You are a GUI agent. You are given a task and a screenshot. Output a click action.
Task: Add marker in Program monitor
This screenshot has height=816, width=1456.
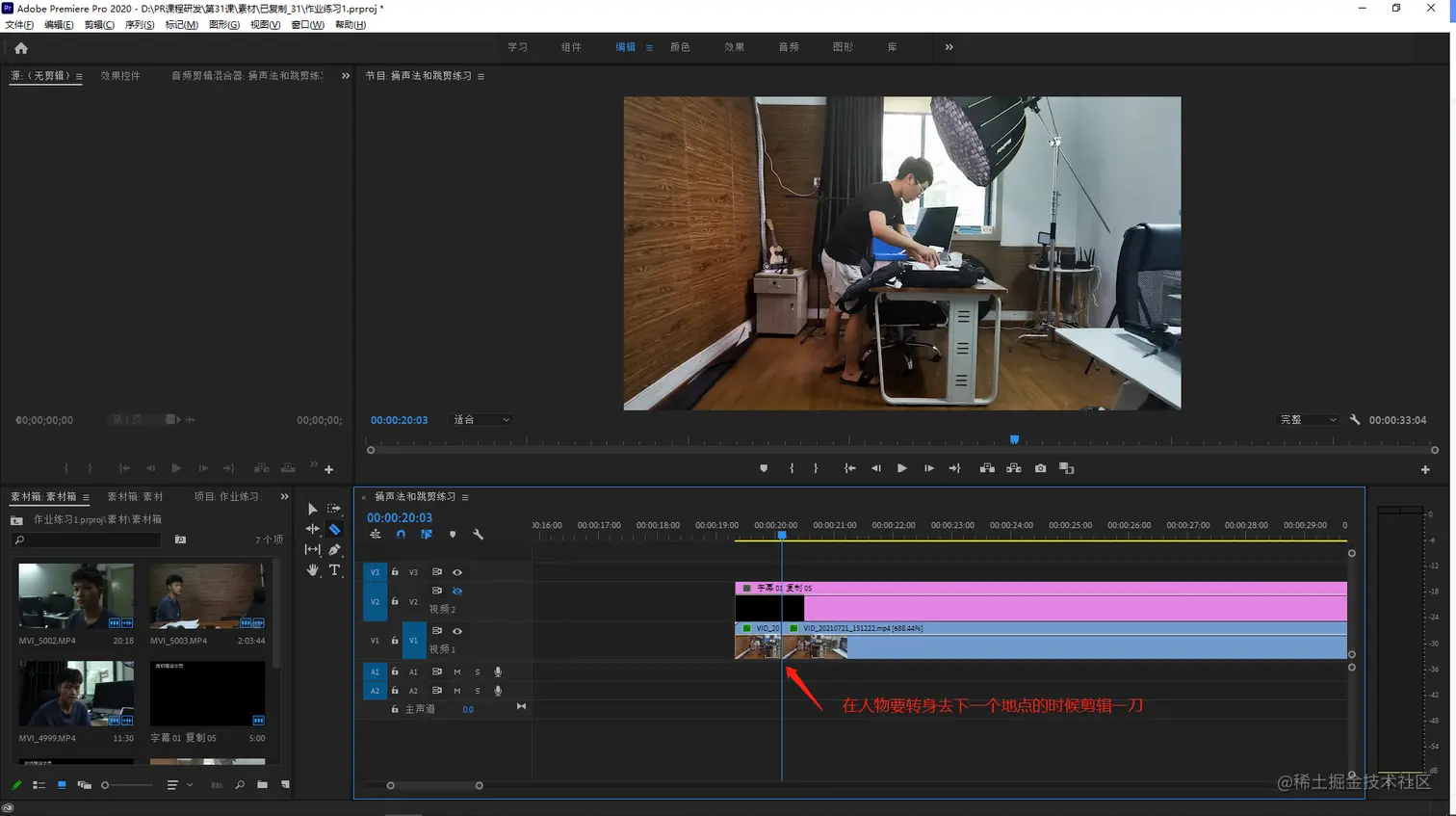[x=764, y=468]
